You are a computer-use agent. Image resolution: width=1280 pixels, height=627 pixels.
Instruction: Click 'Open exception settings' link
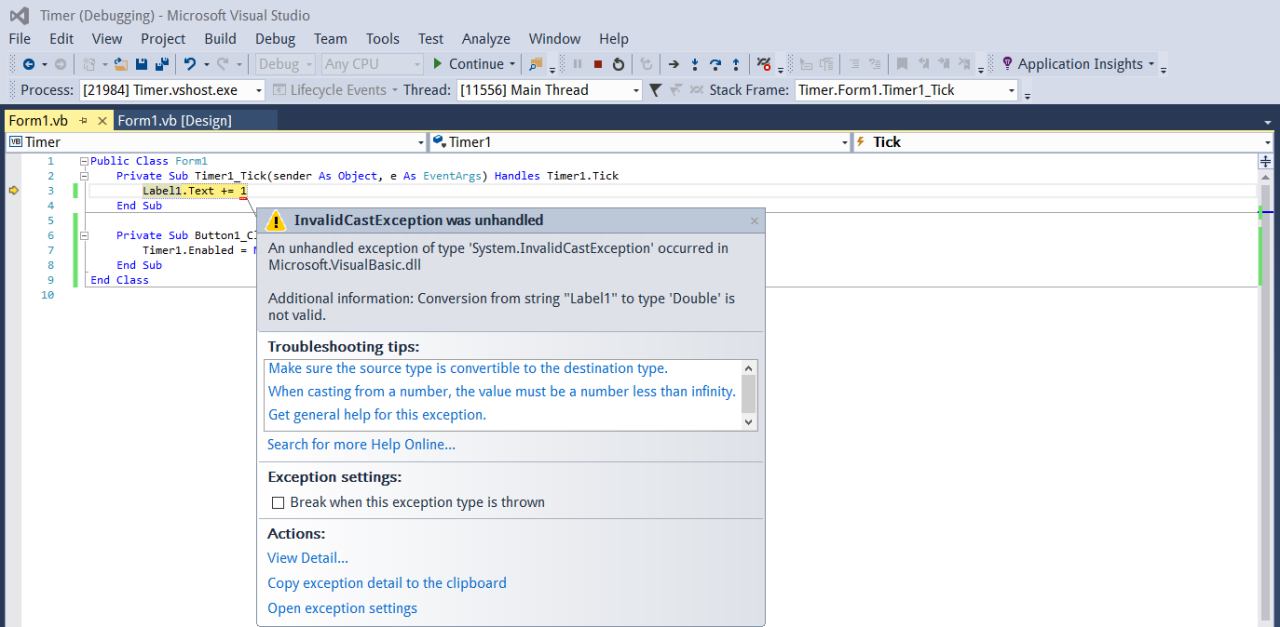click(342, 608)
